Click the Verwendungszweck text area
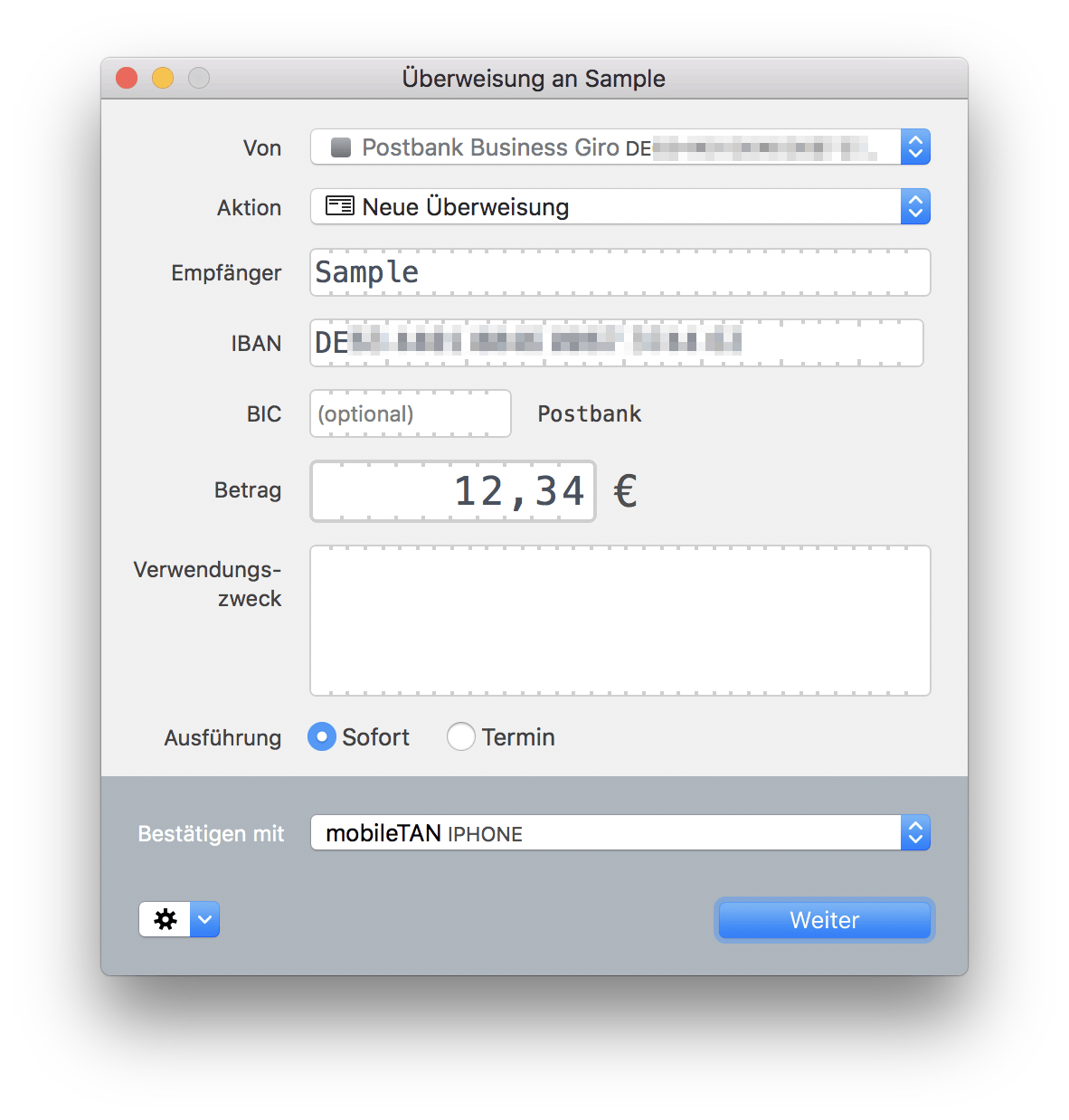The width and height of the screenshot is (1069, 1120). pyautogui.click(x=620, y=621)
